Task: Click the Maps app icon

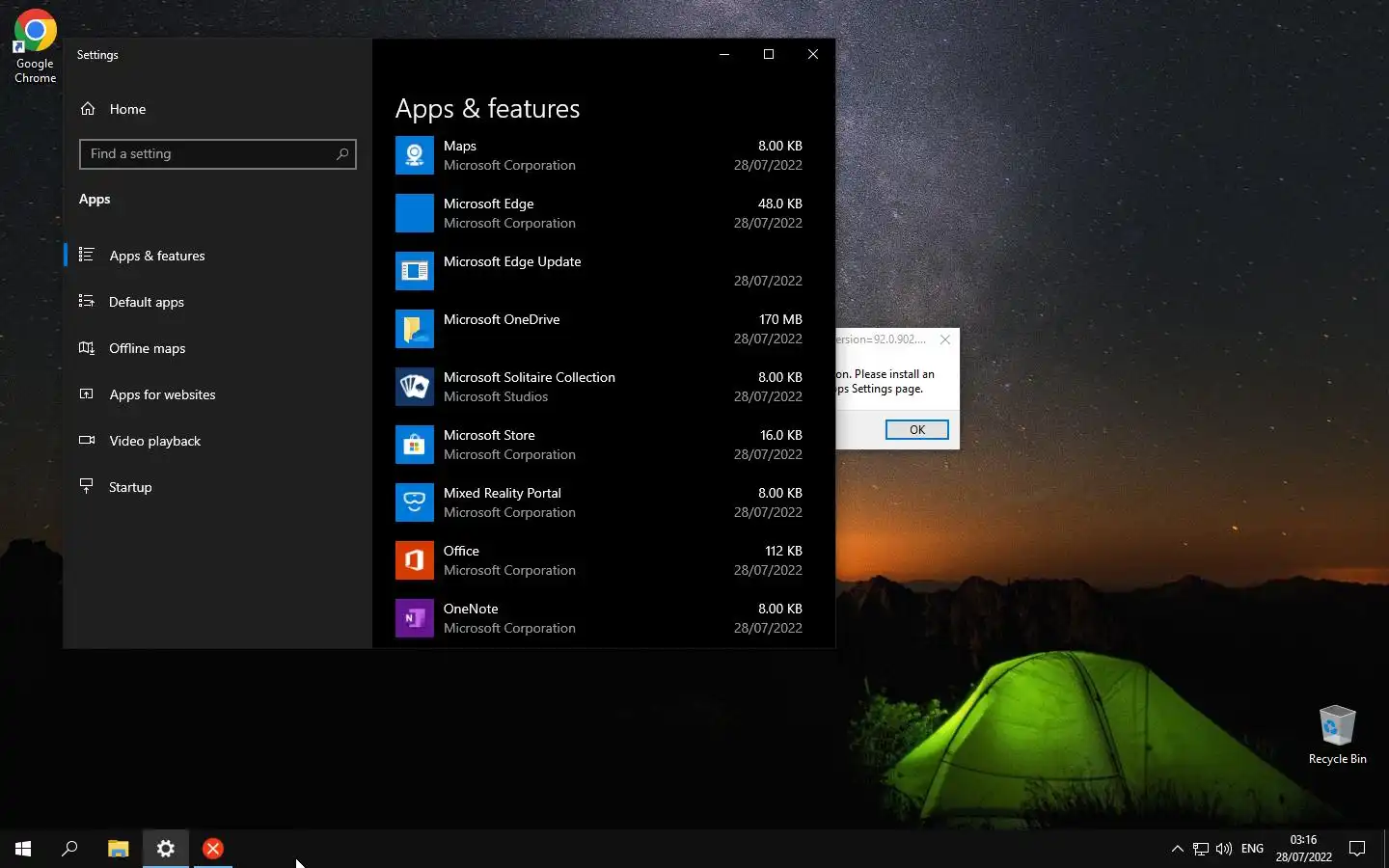Action: coord(415,155)
